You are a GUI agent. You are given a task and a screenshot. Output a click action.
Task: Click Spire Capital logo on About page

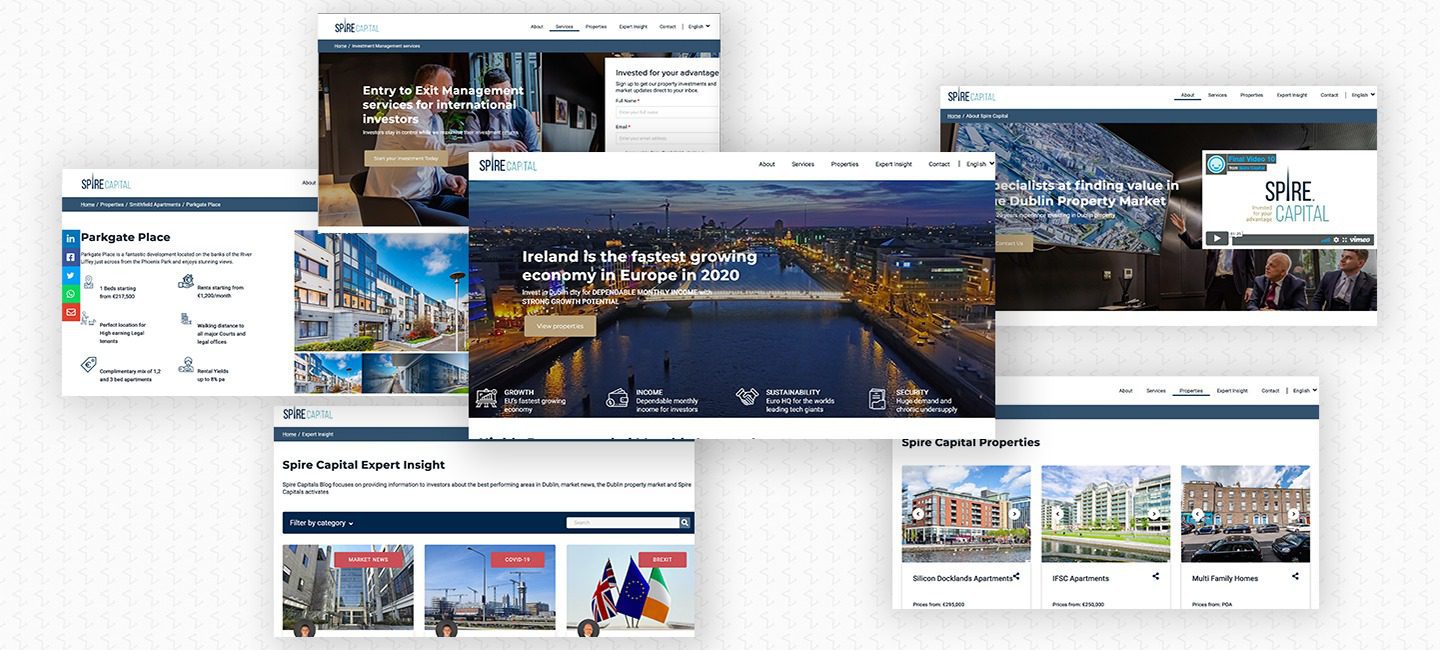coord(972,96)
